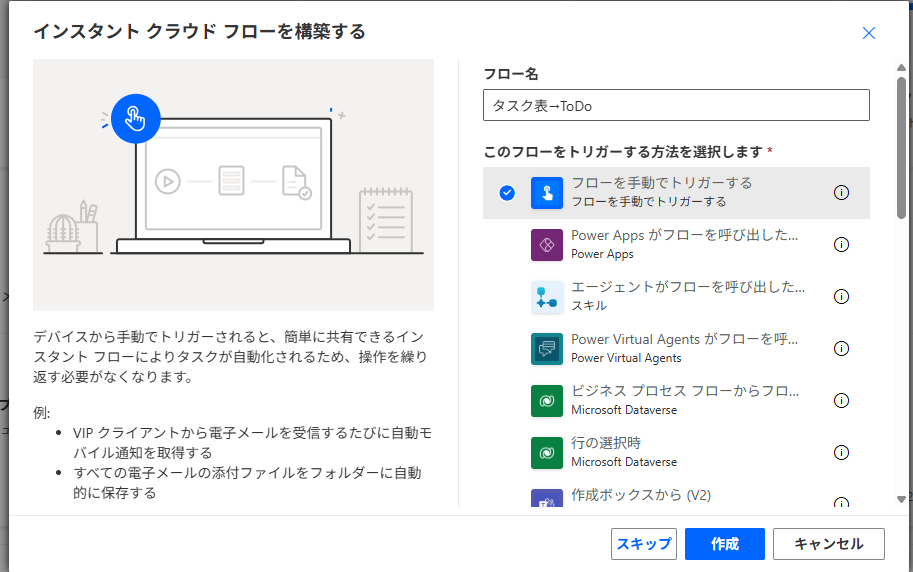Click the agent skill trigger icon
Image resolution: width=913 pixels, height=572 pixels.
tap(547, 296)
